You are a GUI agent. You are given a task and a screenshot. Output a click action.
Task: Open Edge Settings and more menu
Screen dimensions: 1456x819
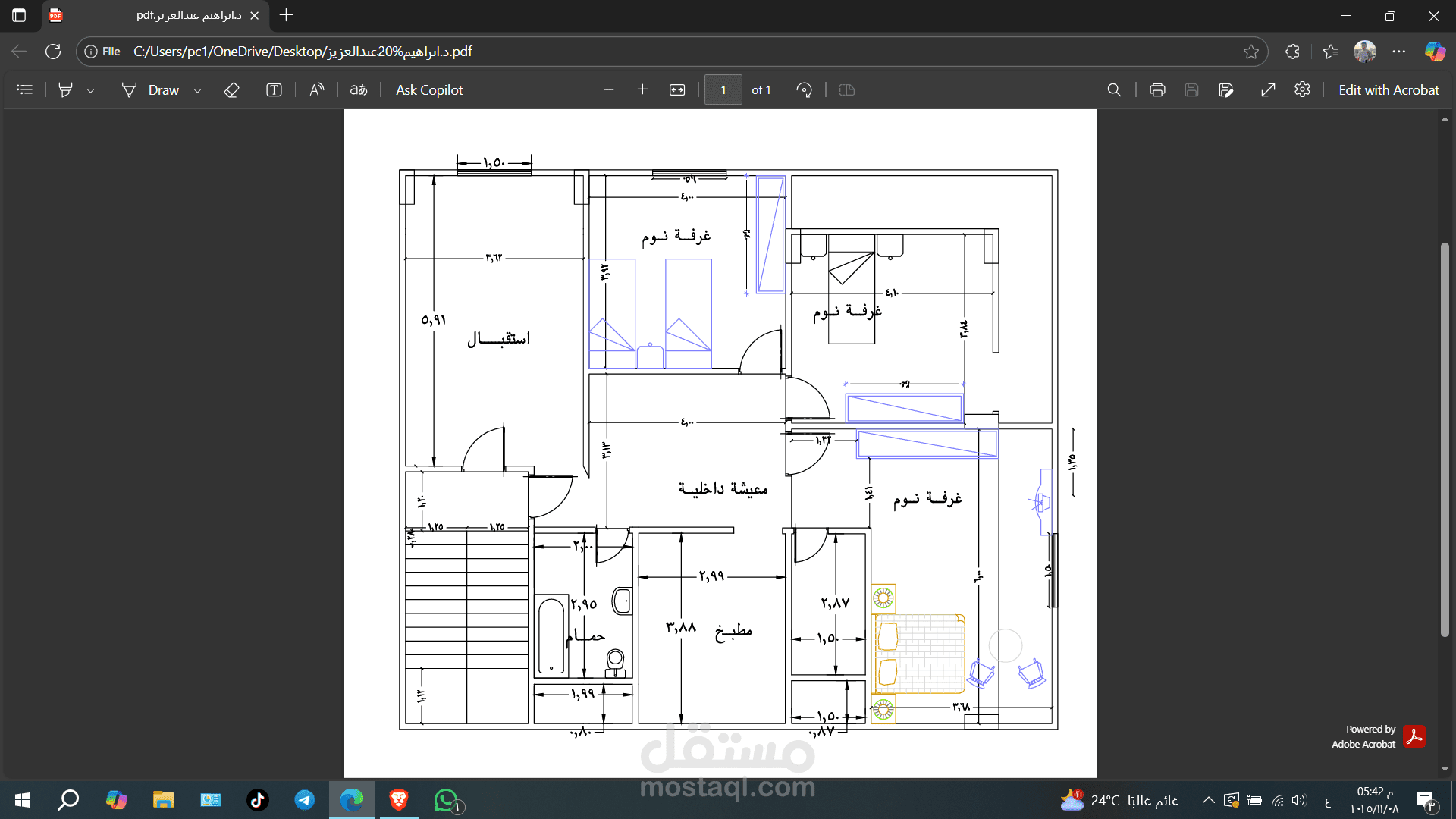[x=1399, y=52]
